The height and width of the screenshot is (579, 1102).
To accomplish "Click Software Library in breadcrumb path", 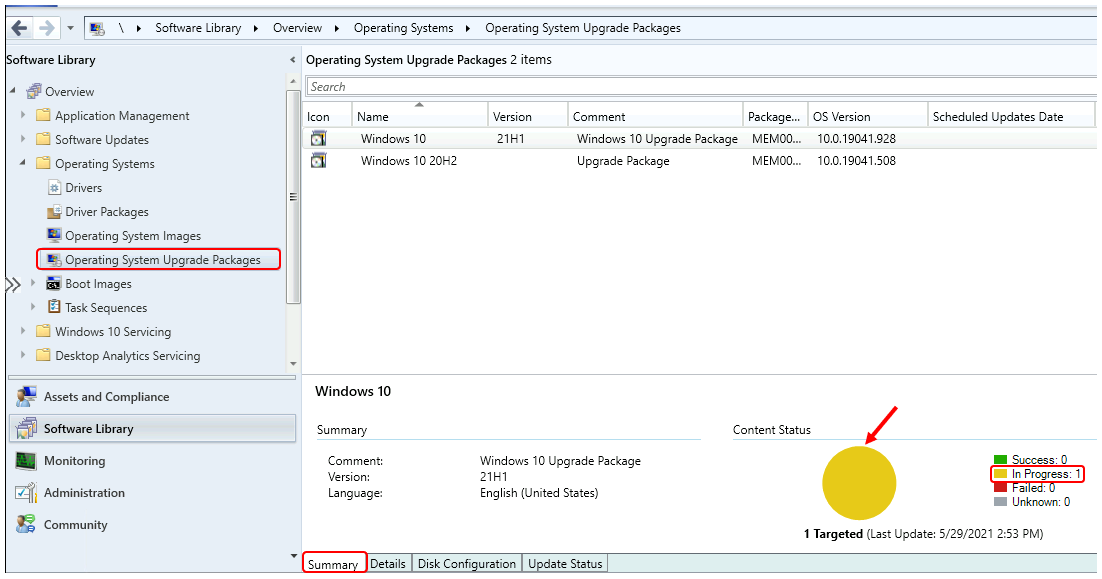I will pyautogui.click(x=198, y=28).
